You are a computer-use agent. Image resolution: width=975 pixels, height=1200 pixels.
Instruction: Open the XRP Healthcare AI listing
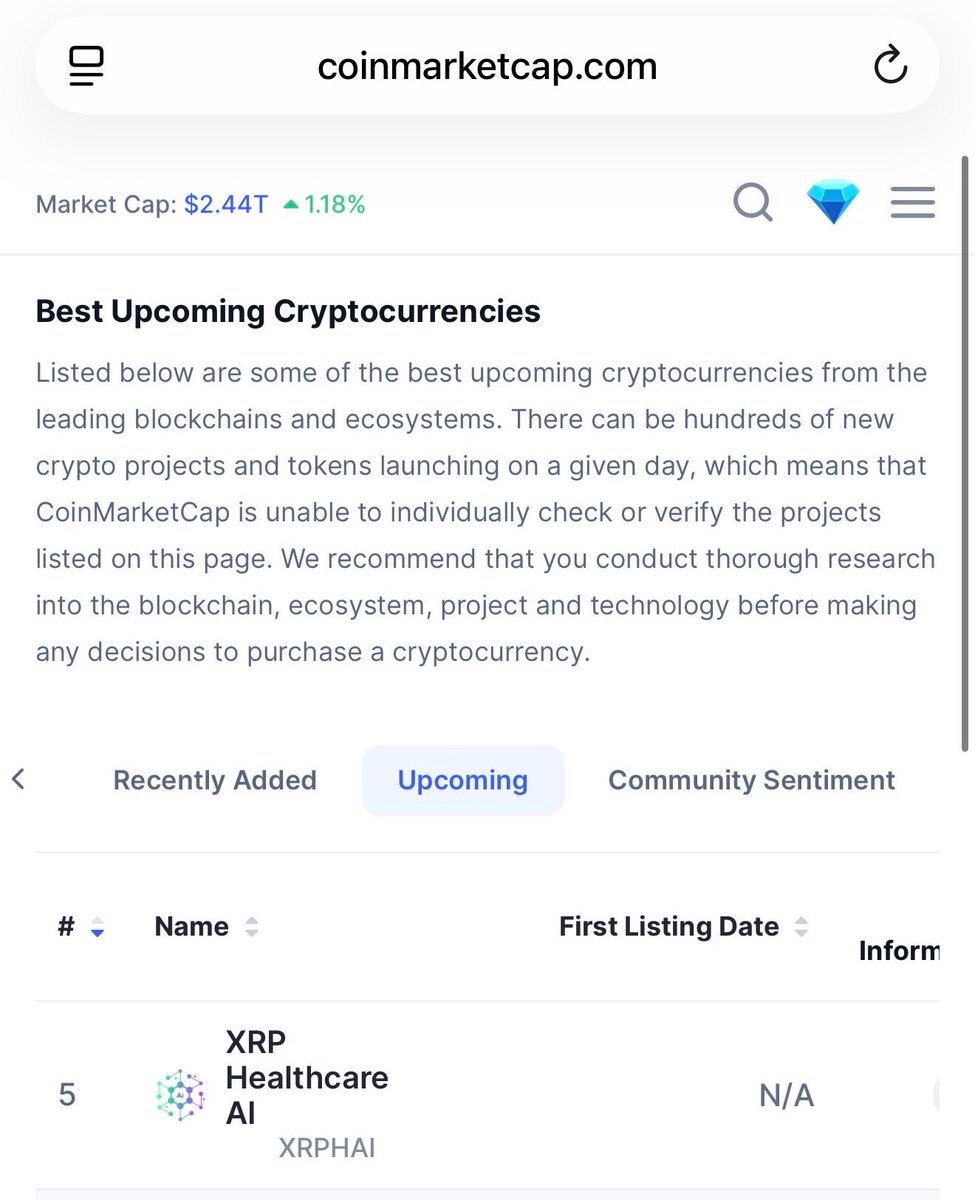[x=306, y=1078]
